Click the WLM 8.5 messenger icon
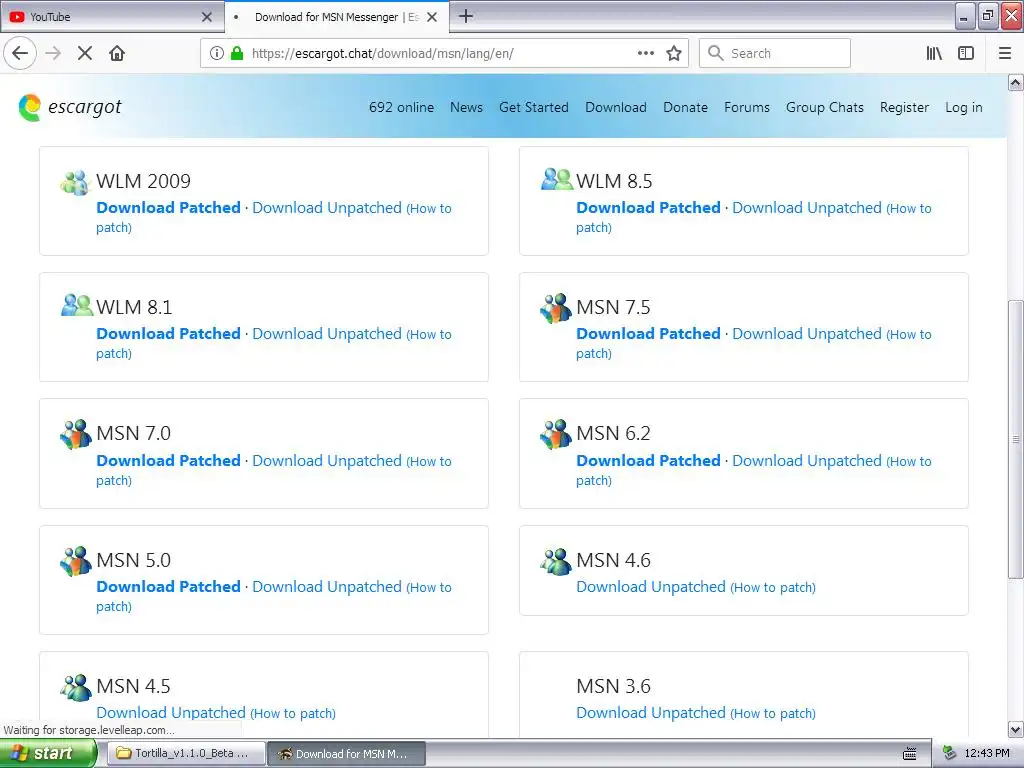The width and height of the screenshot is (1024, 768). coord(557,179)
